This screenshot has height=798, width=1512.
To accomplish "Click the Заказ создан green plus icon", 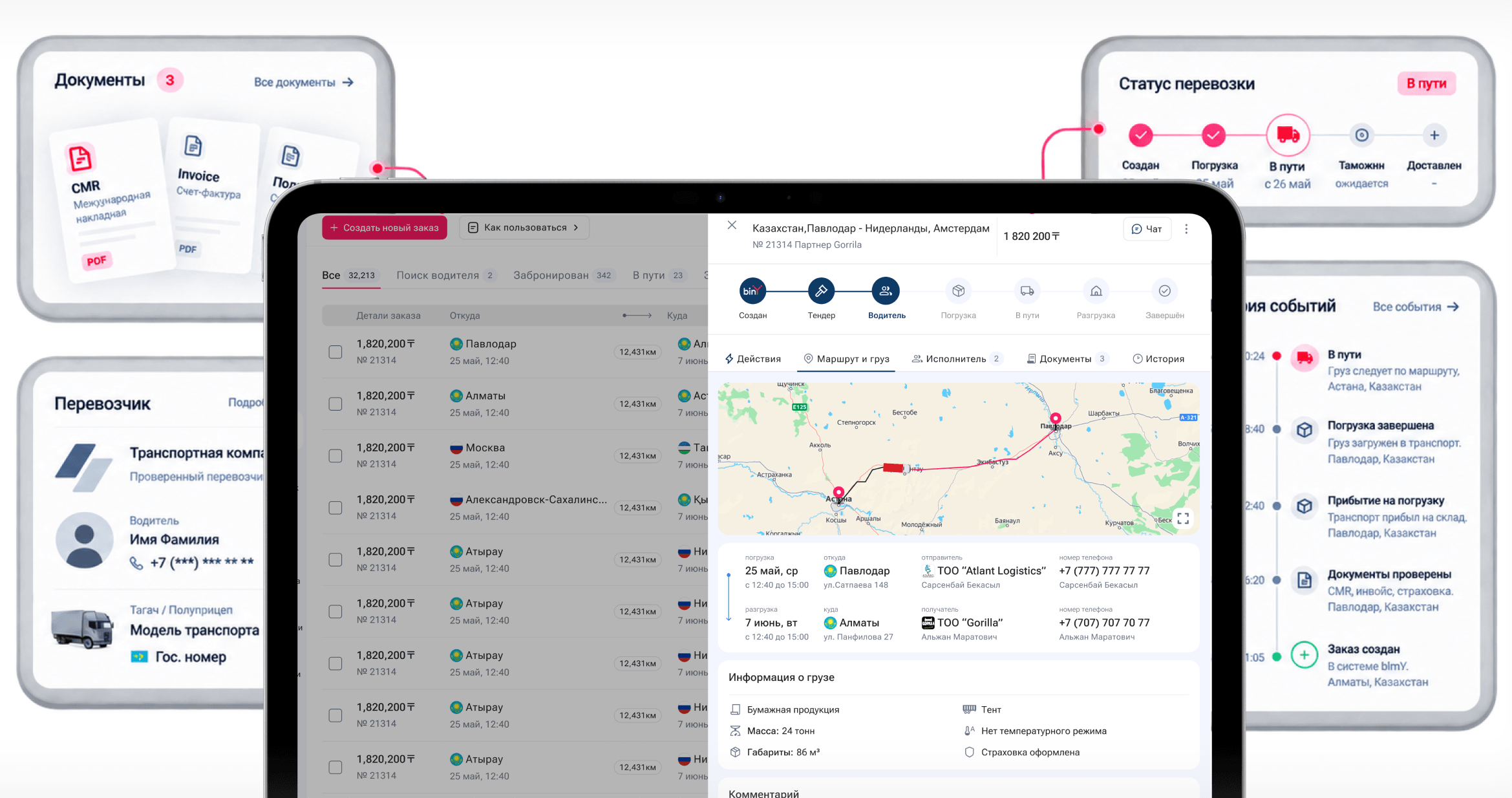I will click(1304, 655).
